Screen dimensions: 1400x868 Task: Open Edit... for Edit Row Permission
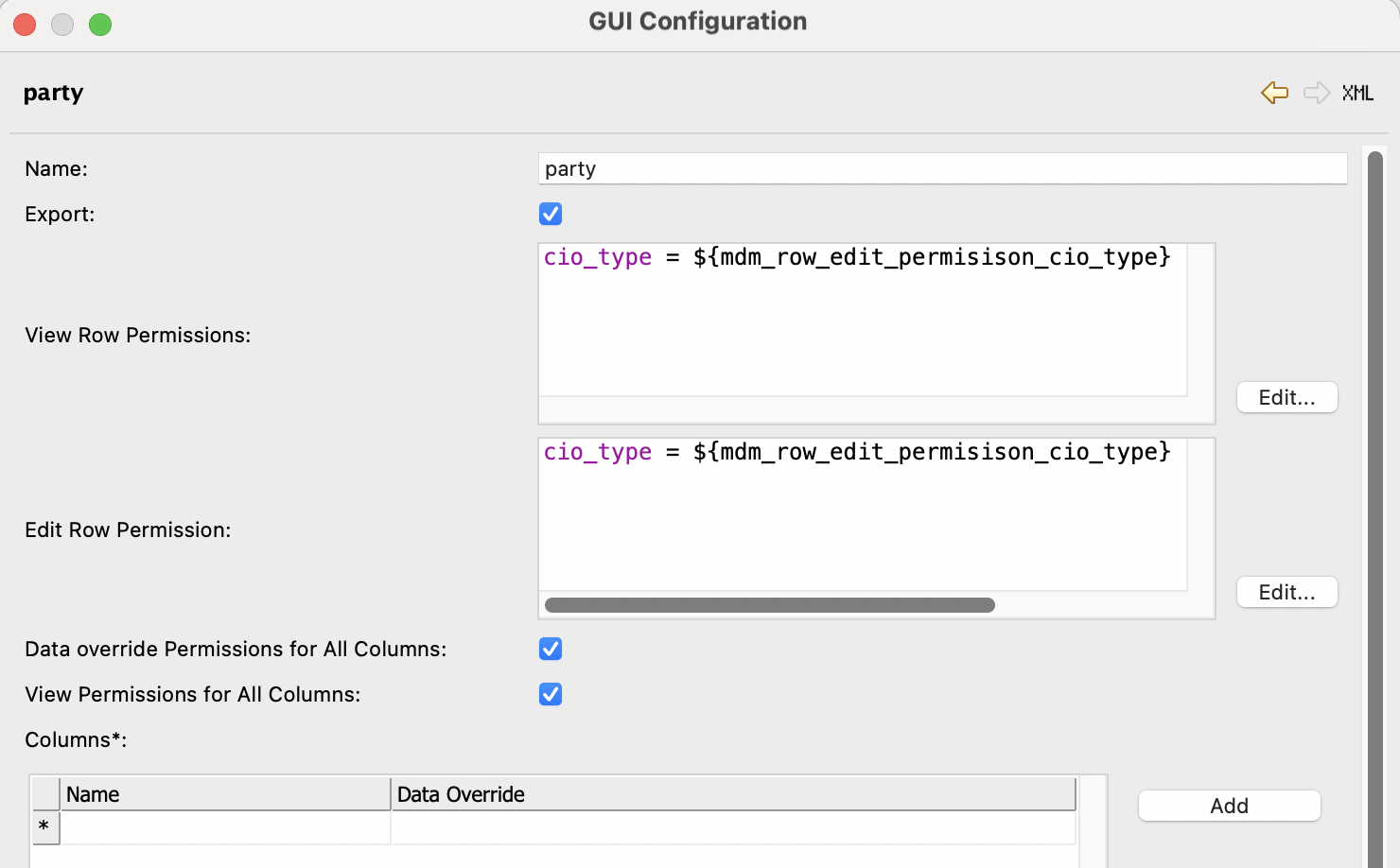pyautogui.click(x=1286, y=592)
